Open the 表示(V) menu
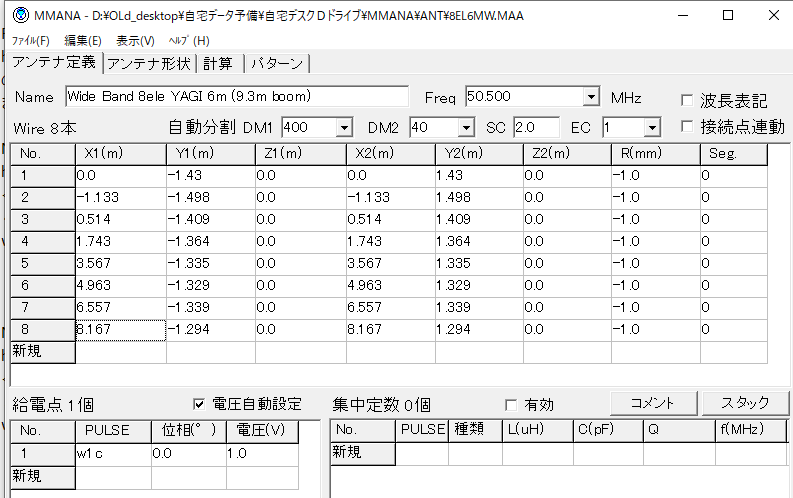Image resolution: width=793 pixels, height=498 pixels. [x=135, y=41]
